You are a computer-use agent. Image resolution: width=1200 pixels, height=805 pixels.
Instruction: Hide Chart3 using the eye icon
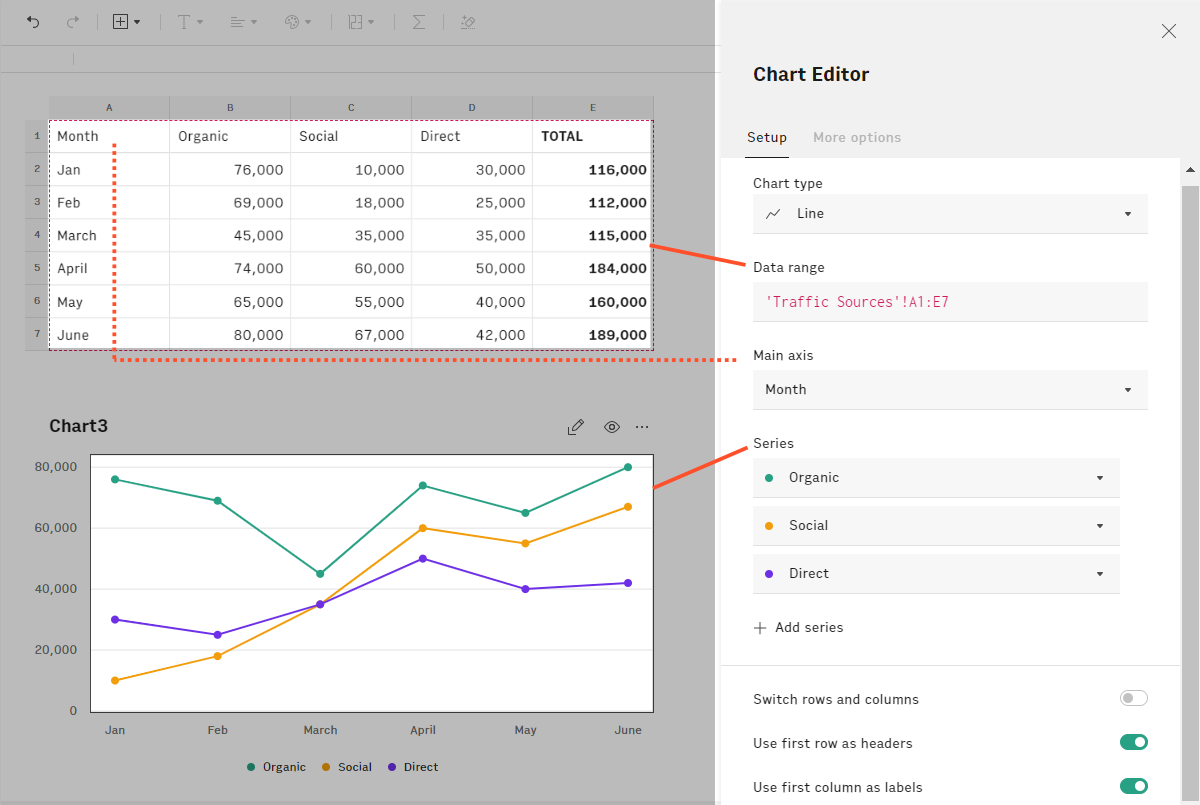pyautogui.click(x=611, y=427)
